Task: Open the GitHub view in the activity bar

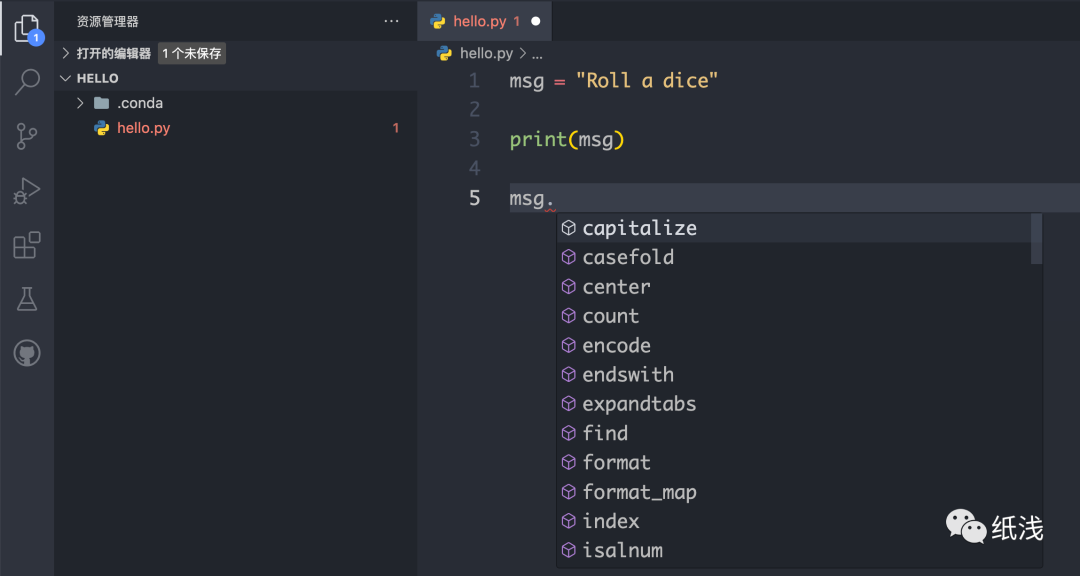Action: 26,352
